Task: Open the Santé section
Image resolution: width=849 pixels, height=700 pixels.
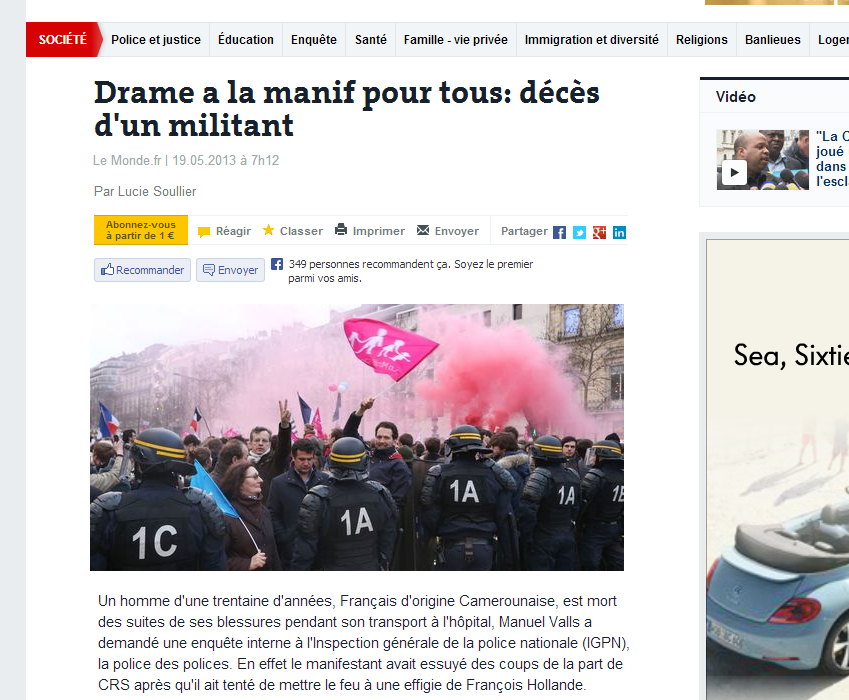Action: [x=371, y=40]
